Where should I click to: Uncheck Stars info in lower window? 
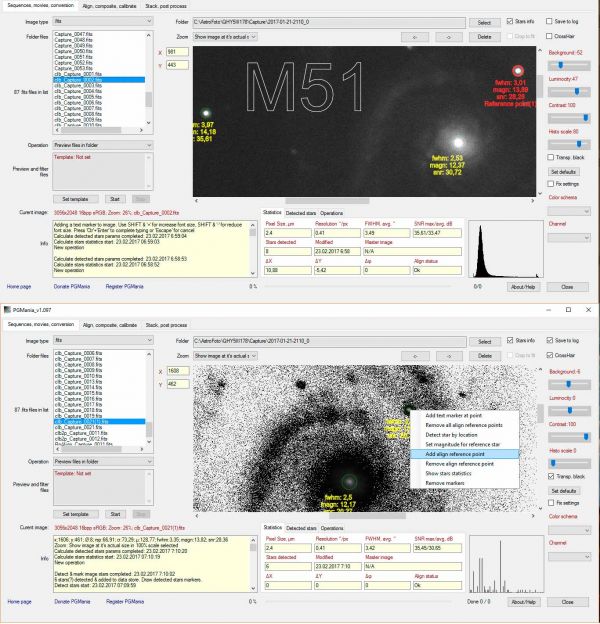coord(510,340)
